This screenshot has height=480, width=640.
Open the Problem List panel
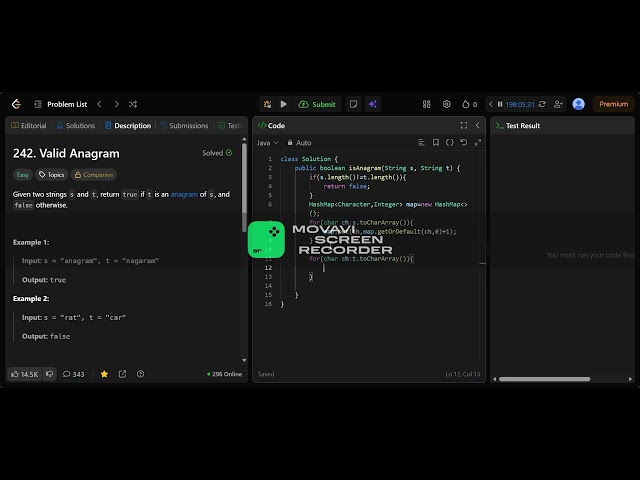pyautogui.click(x=61, y=104)
